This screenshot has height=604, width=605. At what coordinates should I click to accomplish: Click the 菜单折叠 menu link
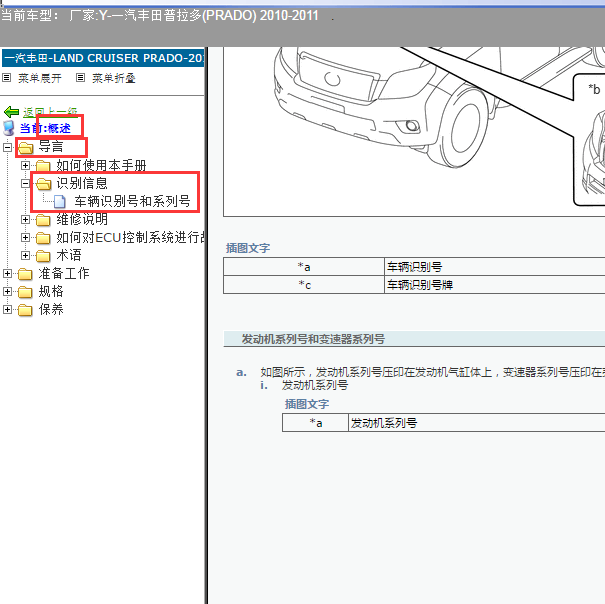[113, 78]
